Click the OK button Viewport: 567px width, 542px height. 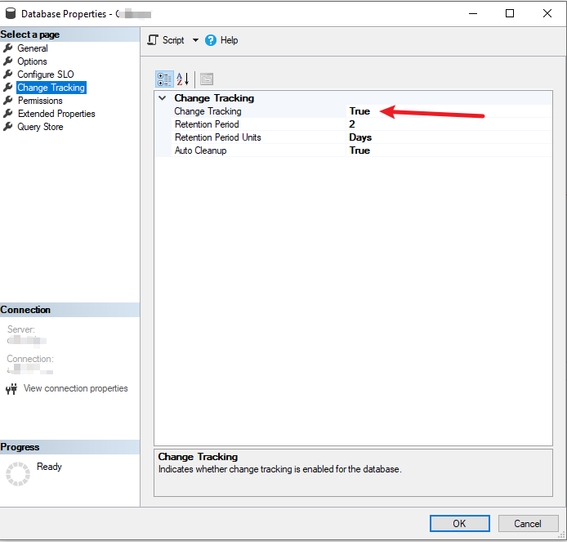click(460, 524)
